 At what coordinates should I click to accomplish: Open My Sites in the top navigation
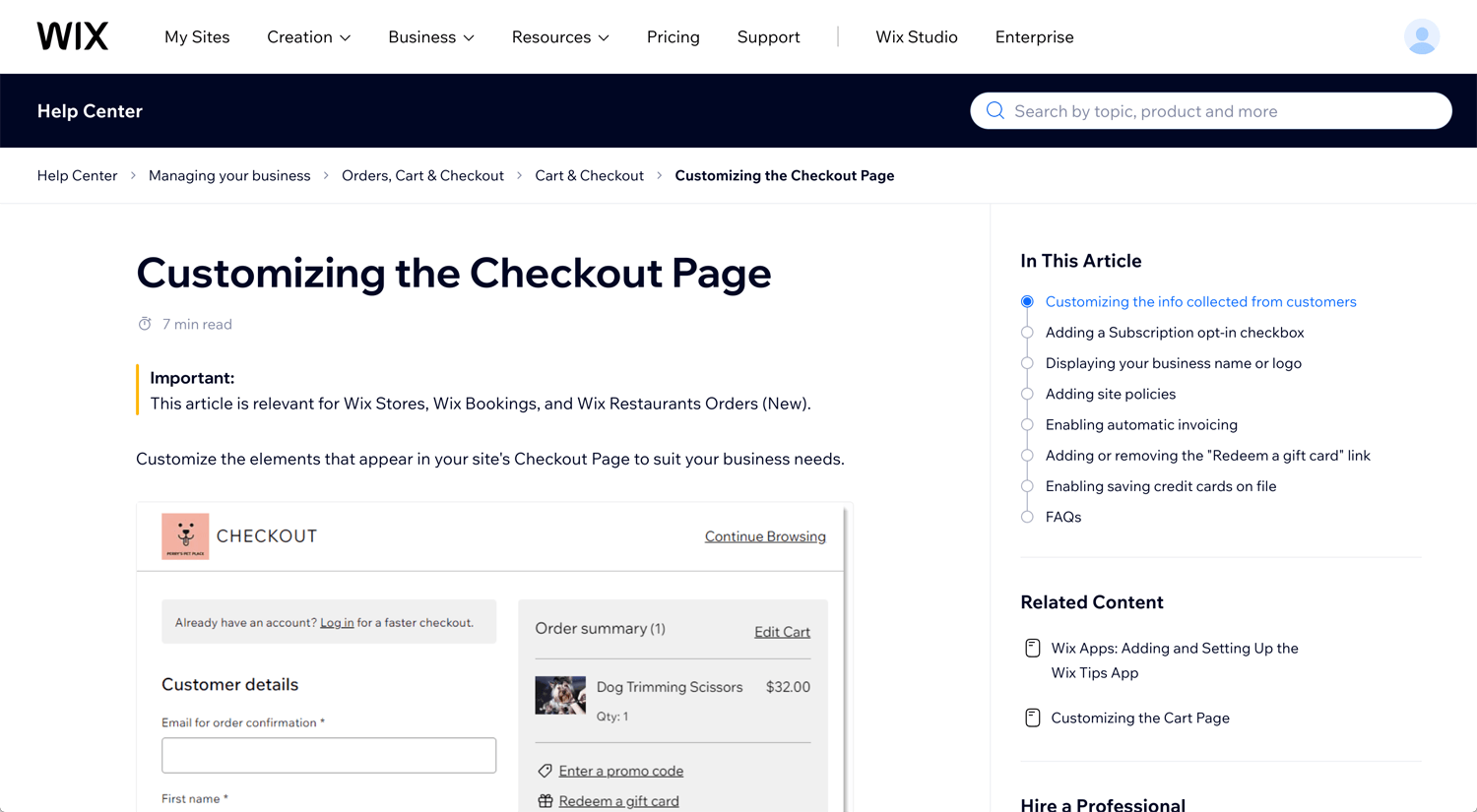click(x=197, y=37)
